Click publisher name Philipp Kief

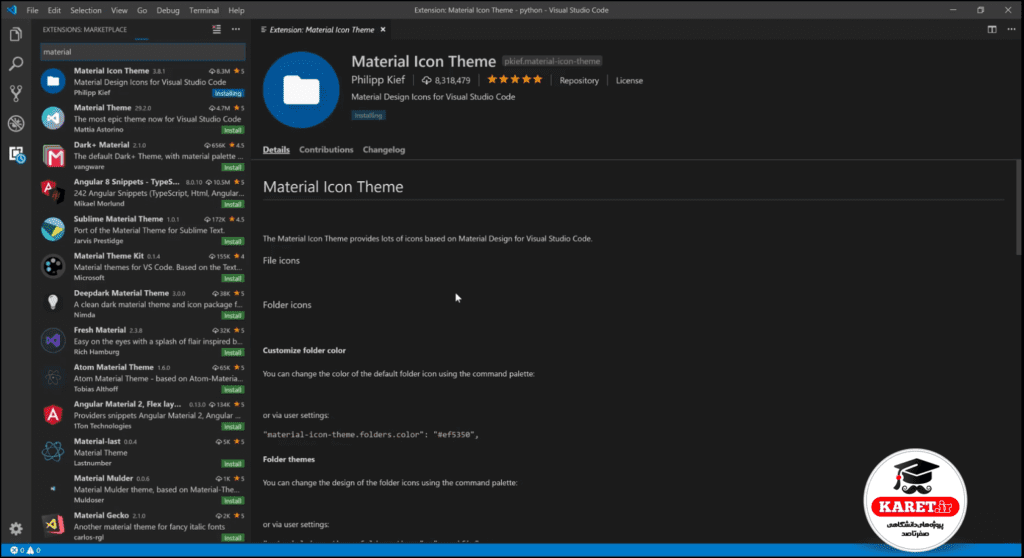click(378, 80)
